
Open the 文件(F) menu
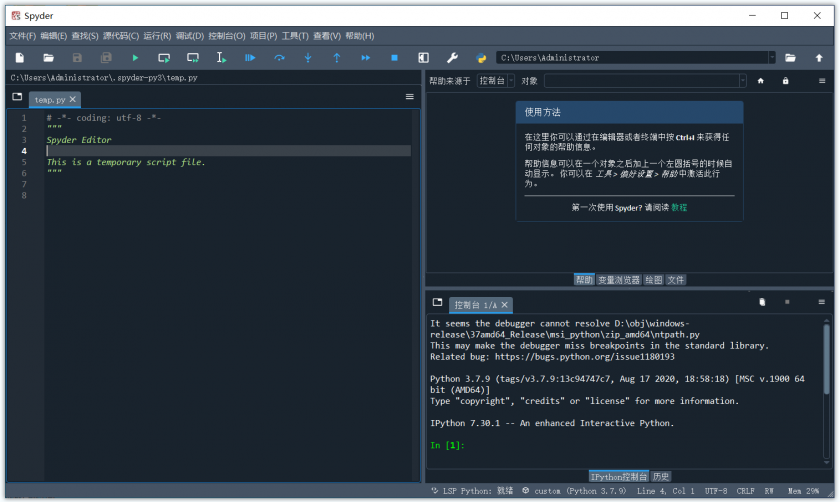[22, 36]
